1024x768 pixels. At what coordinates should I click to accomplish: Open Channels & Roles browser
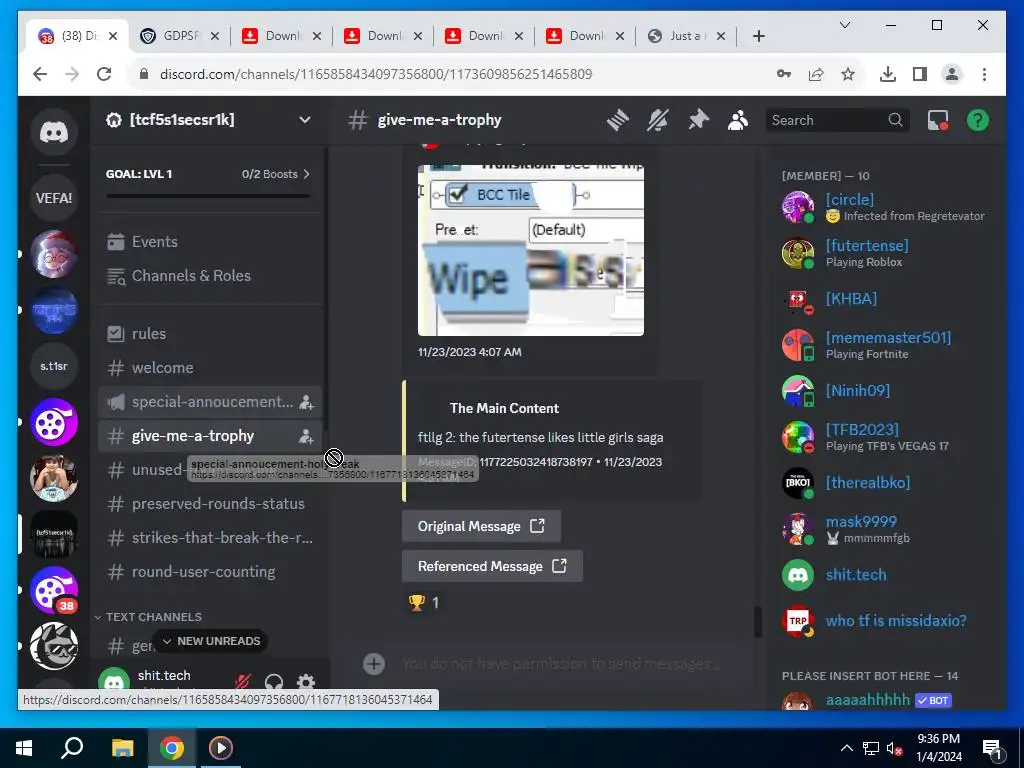(x=209, y=276)
